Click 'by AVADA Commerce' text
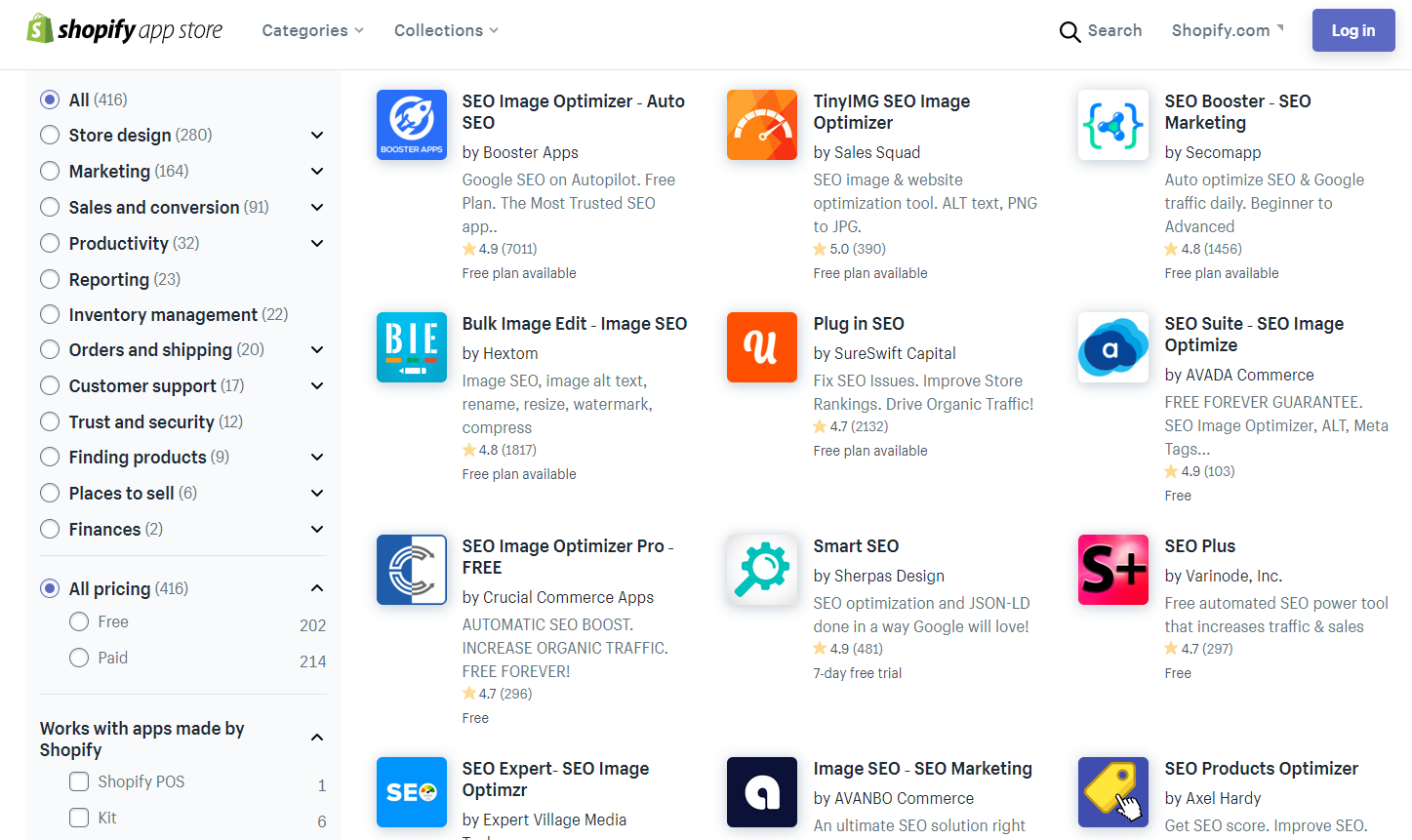Screen dimensions: 1412x840 [x=1239, y=375]
